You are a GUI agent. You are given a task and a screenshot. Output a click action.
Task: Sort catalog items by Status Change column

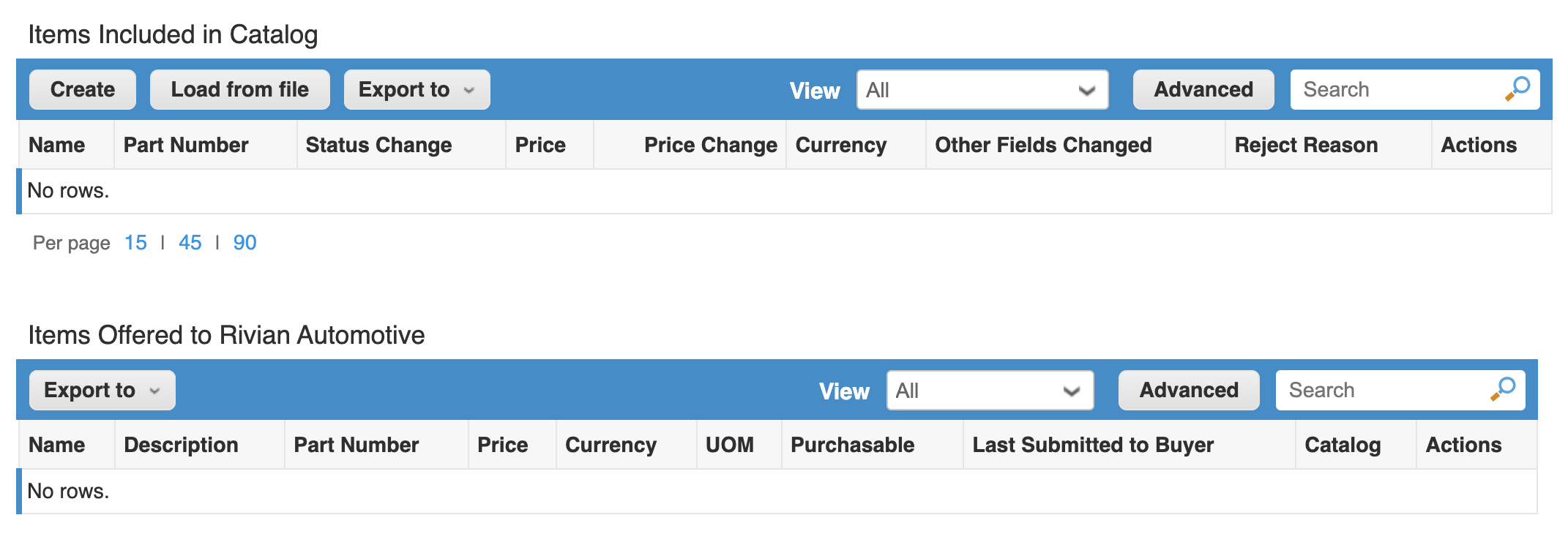(x=378, y=146)
